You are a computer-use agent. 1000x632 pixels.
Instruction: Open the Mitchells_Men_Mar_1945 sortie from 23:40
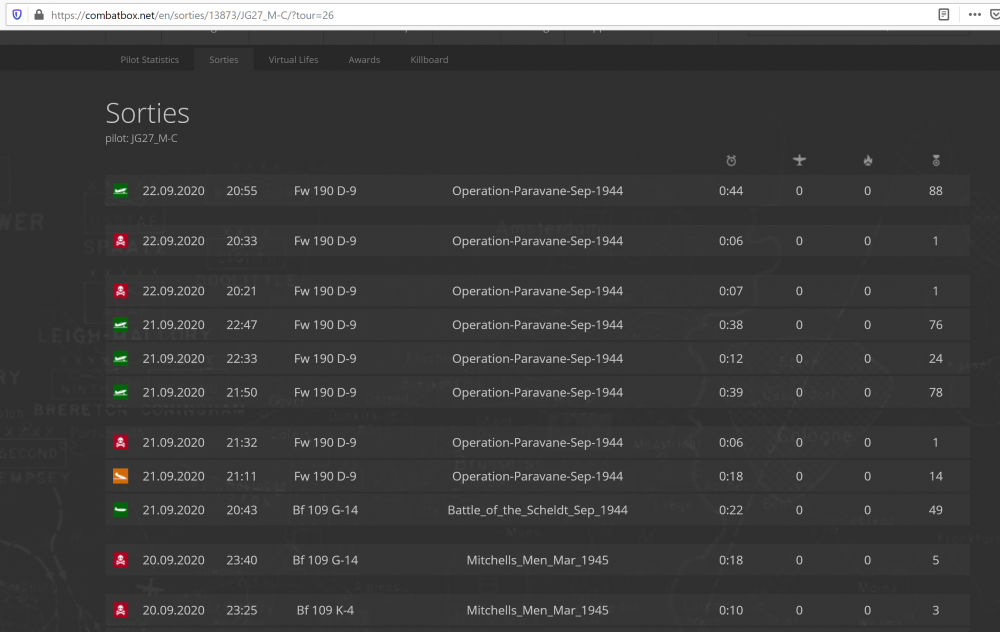tap(537, 561)
